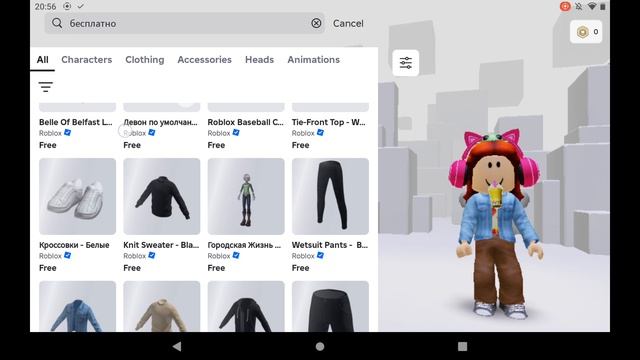Click Roblox creator name under Wetsuit Pants
The width and height of the screenshot is (640, 360).
click(x=303, y=256)
